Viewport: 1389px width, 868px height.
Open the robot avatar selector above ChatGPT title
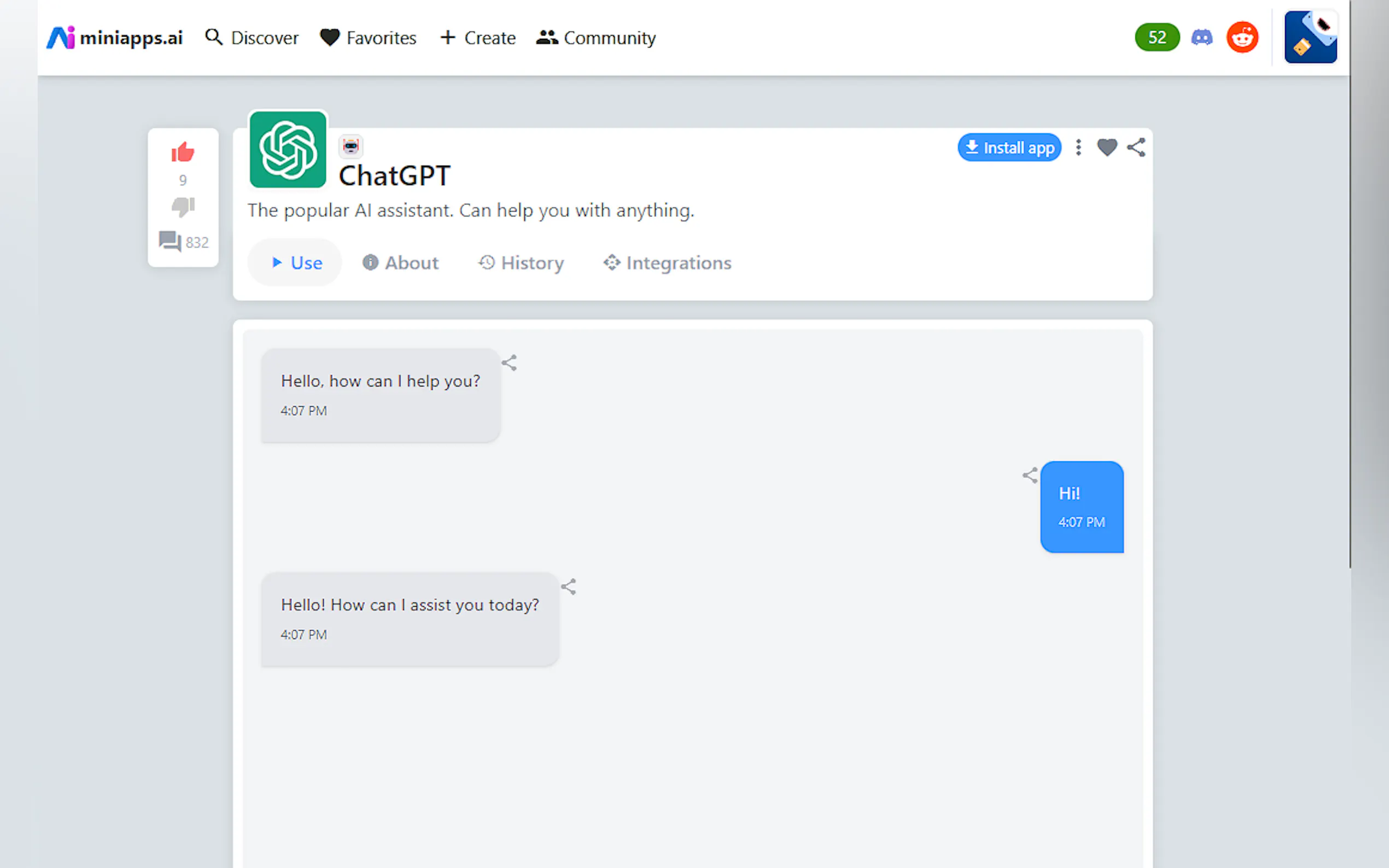pyautogui.click(x=351, y=146)
